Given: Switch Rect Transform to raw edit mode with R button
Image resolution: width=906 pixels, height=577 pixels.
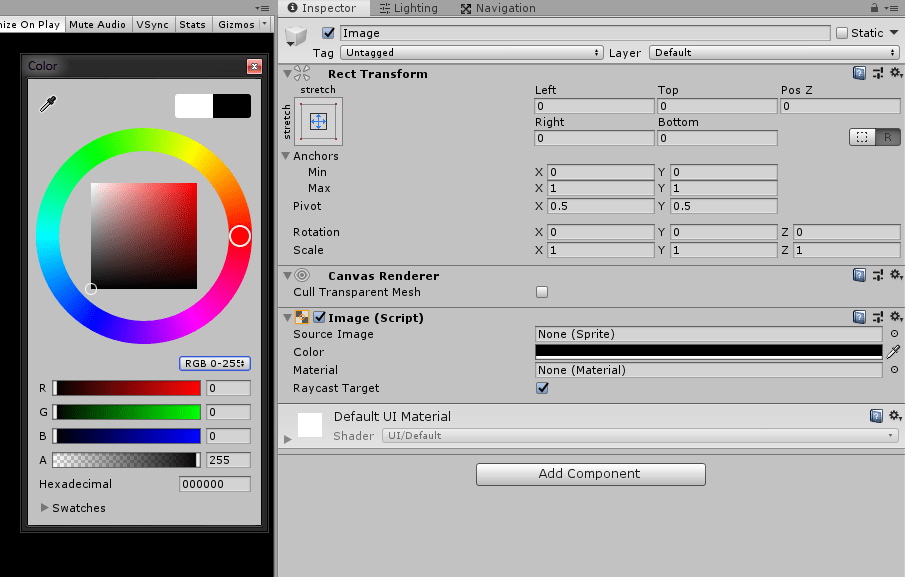Looking at the screenshot, I should coord(886,137).
